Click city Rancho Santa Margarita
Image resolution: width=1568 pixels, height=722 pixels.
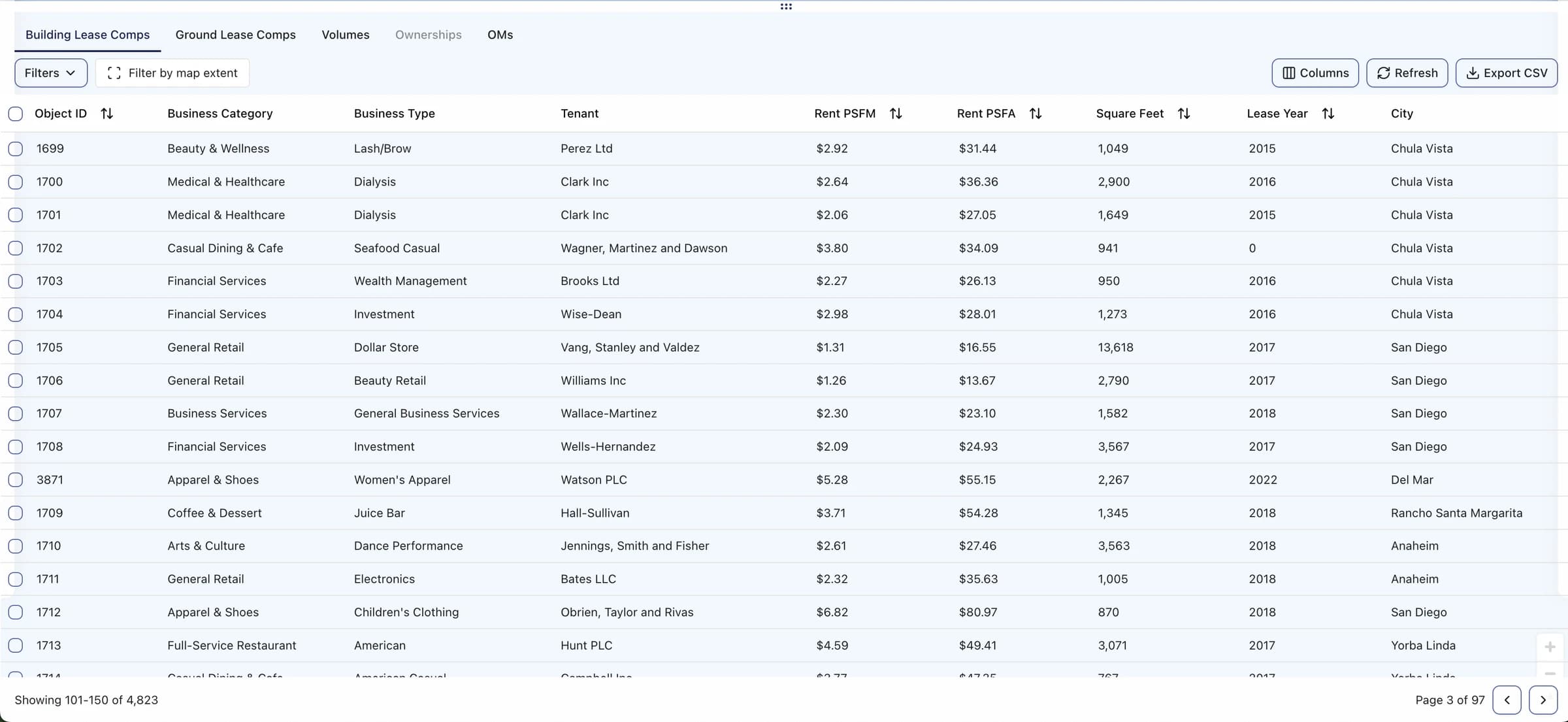[1457, 514]
